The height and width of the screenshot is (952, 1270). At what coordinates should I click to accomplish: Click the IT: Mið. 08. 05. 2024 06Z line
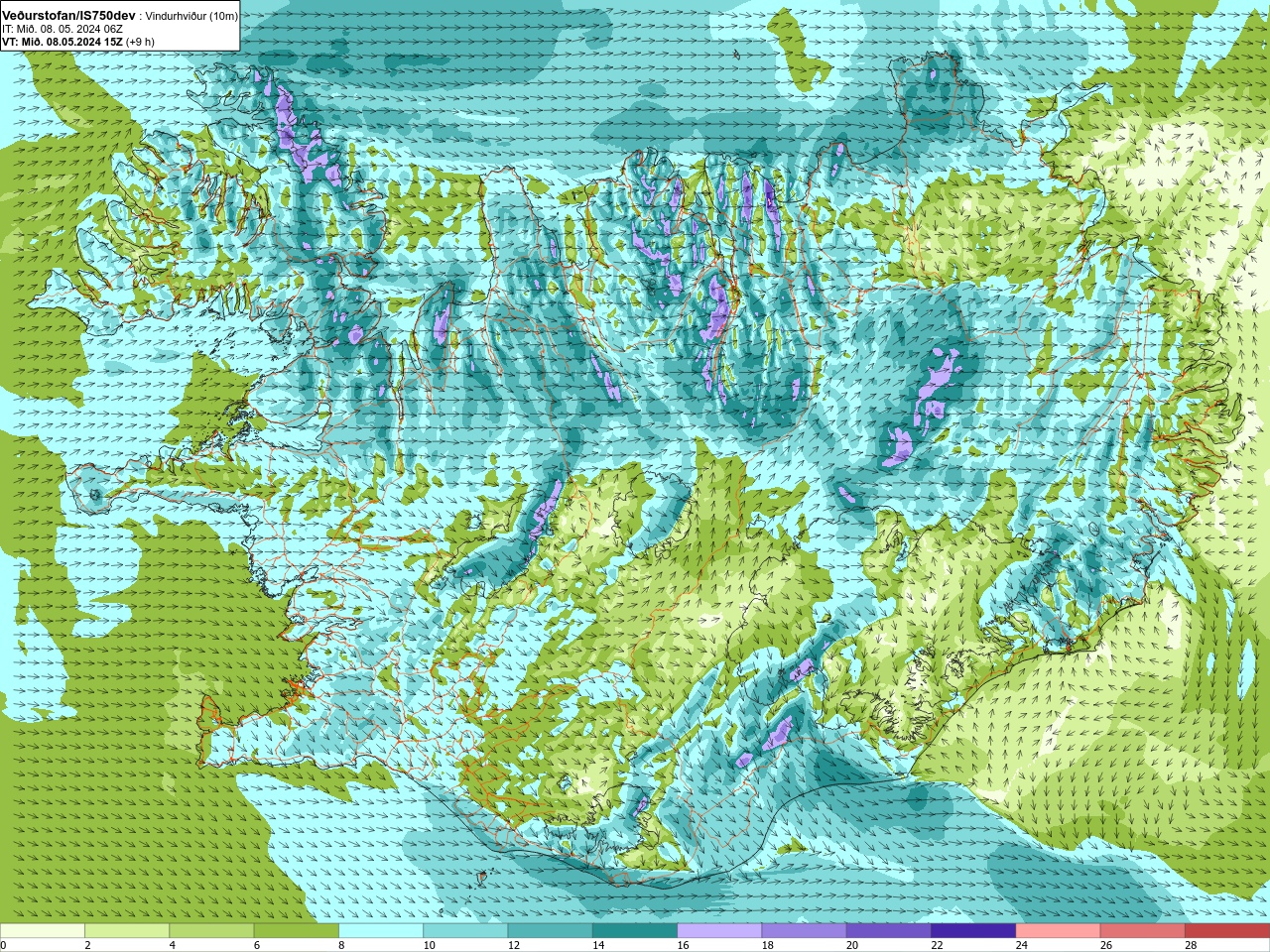(63, 30)
